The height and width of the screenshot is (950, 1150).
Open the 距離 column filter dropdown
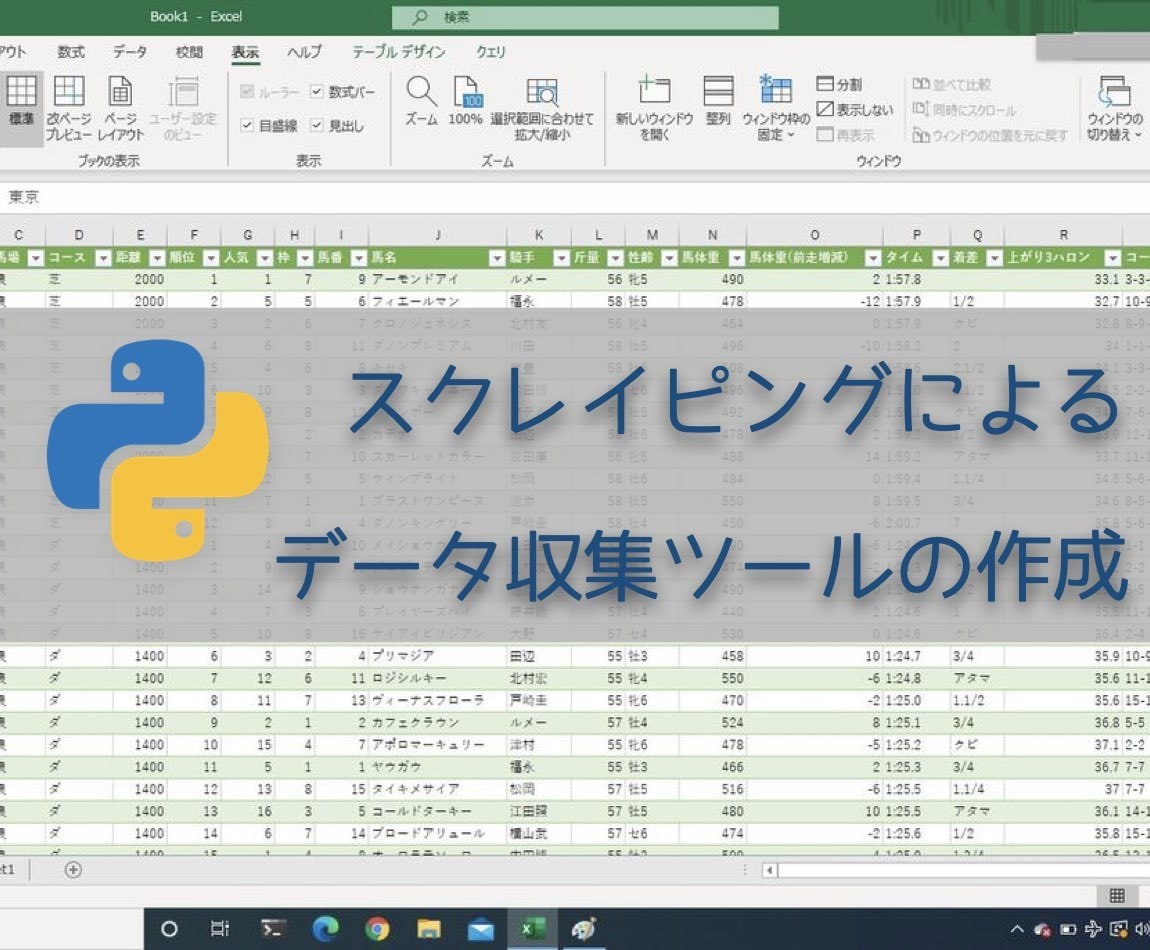[x=157, y=257]
